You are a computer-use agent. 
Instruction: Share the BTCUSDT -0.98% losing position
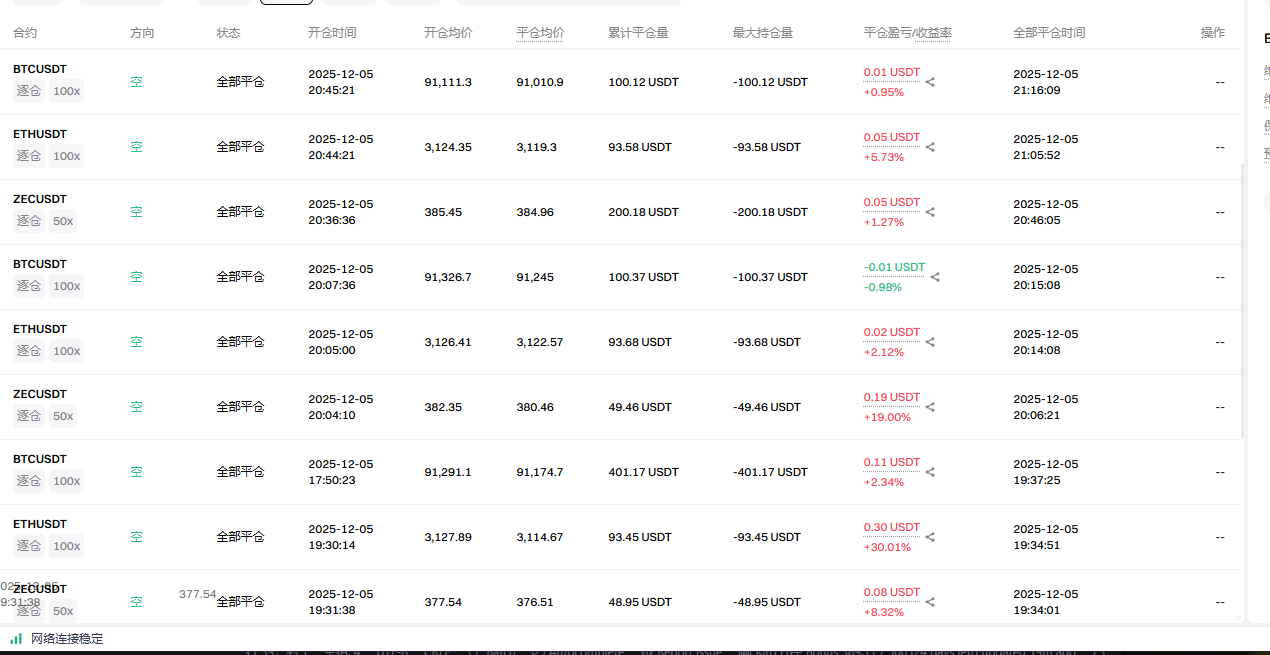click(935, 276)
